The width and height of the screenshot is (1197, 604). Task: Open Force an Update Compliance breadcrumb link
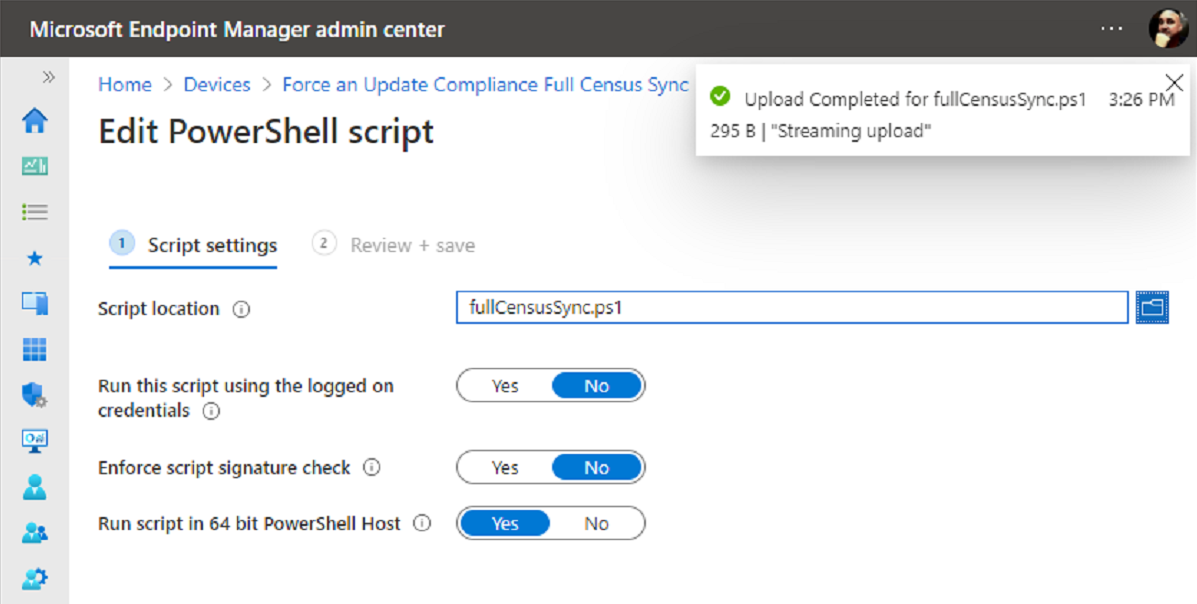click(486, 85)
